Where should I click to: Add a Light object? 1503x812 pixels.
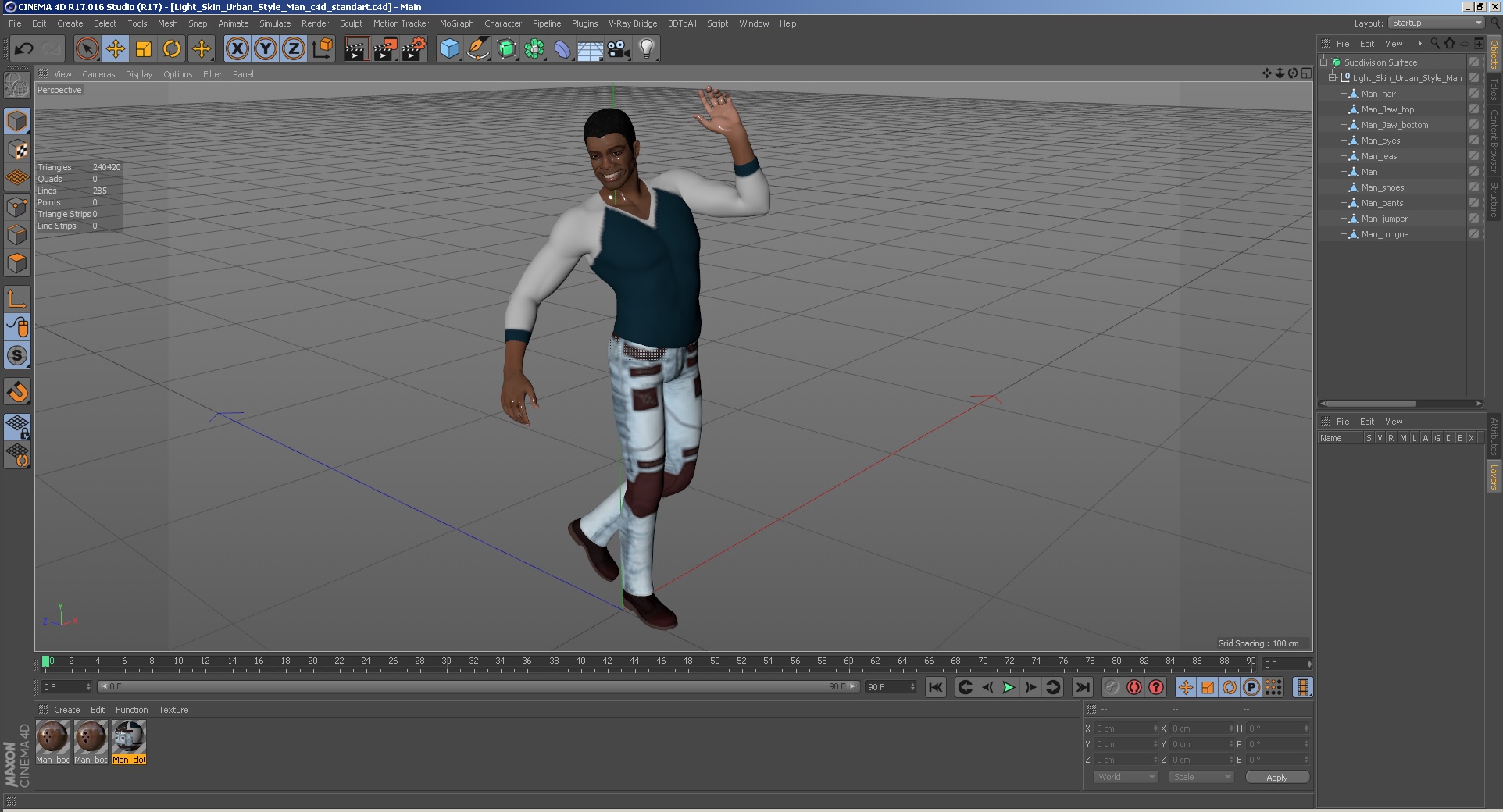tap(647, 49)
